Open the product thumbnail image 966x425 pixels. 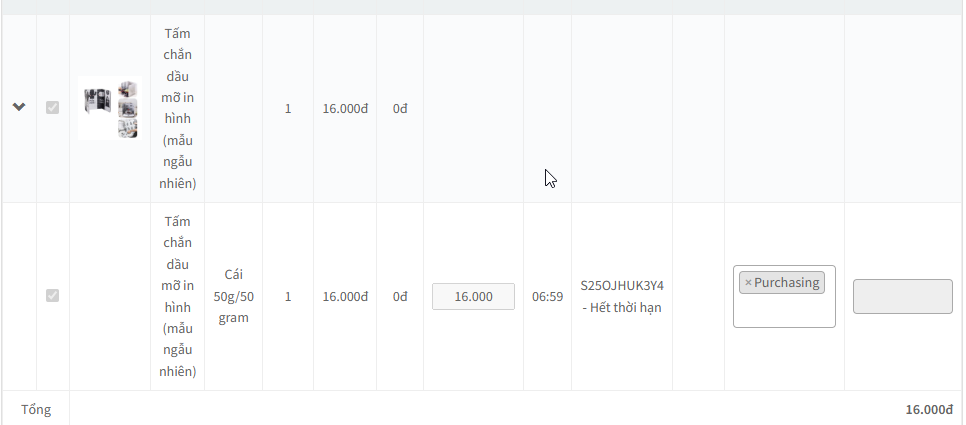pos(110,108)
